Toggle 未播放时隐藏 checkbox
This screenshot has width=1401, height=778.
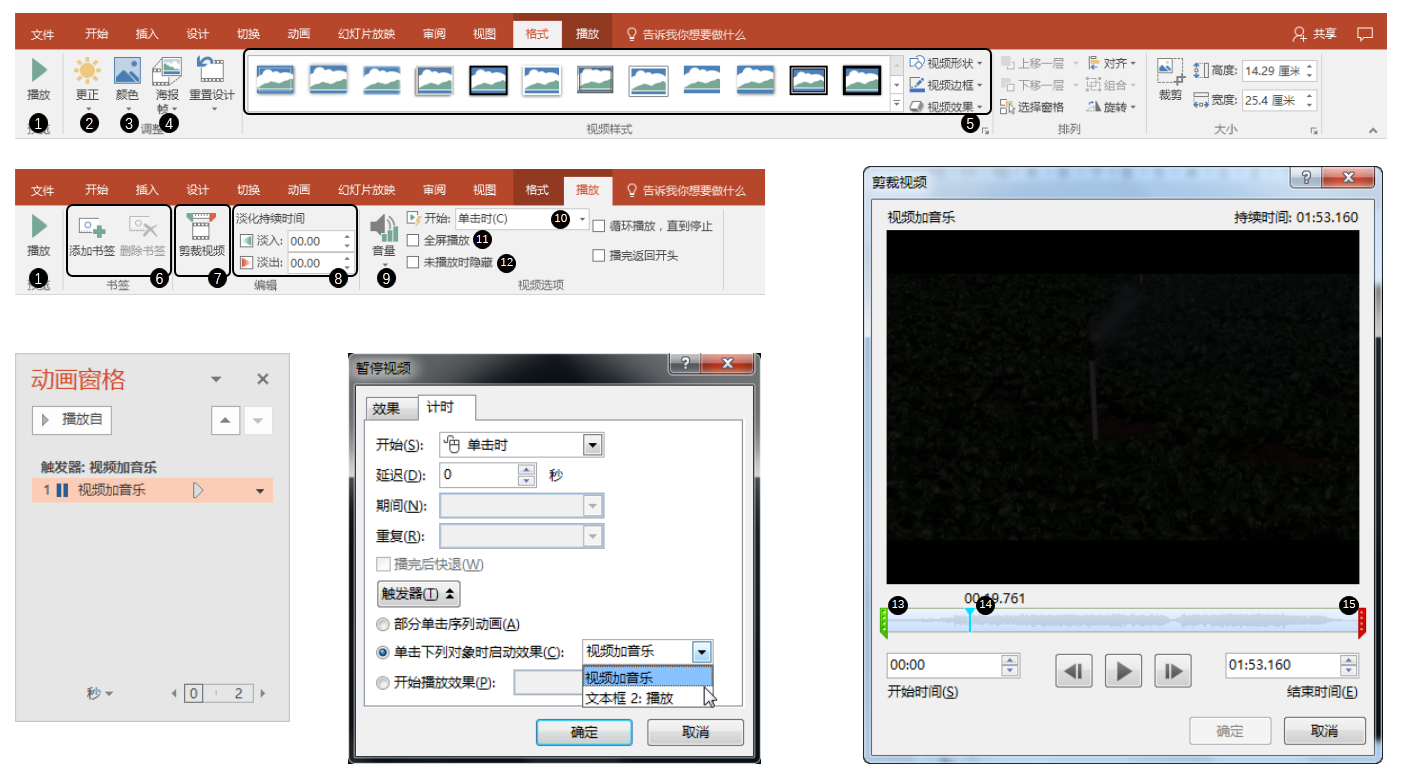(x=413, y=262)
